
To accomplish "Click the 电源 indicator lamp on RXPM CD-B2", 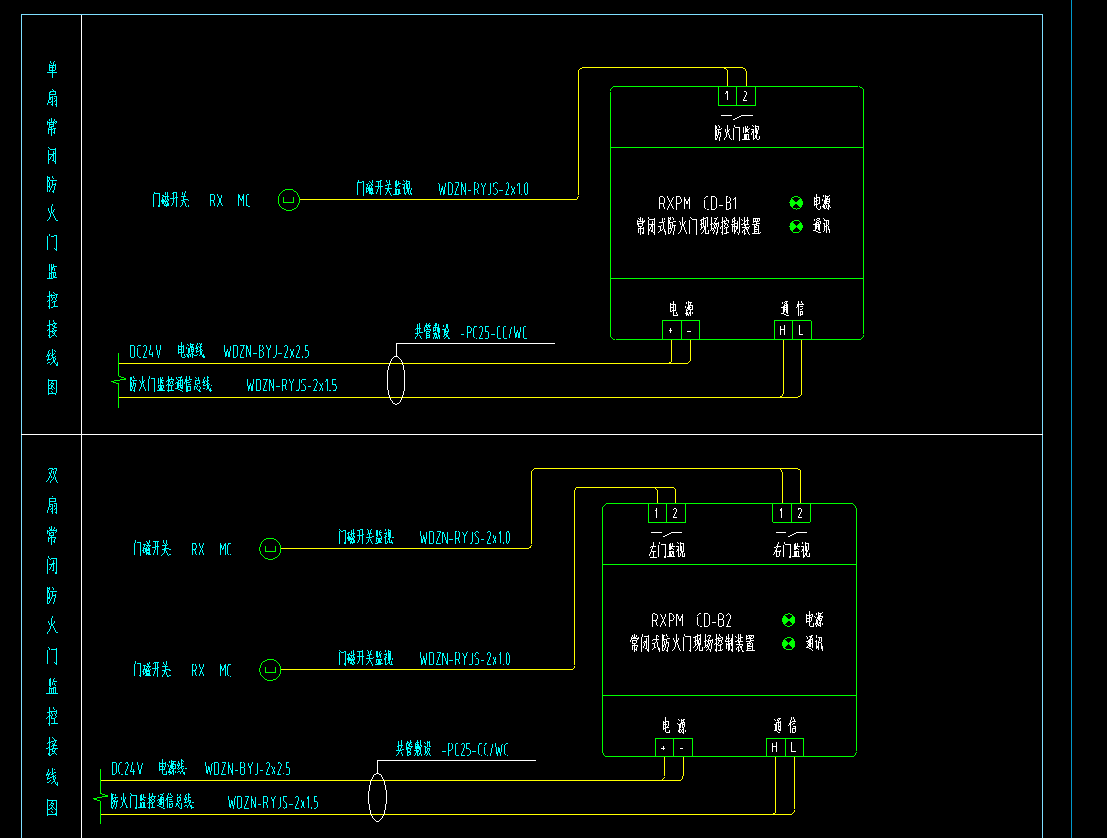I will pyautogui.click(x=789, y=620).
